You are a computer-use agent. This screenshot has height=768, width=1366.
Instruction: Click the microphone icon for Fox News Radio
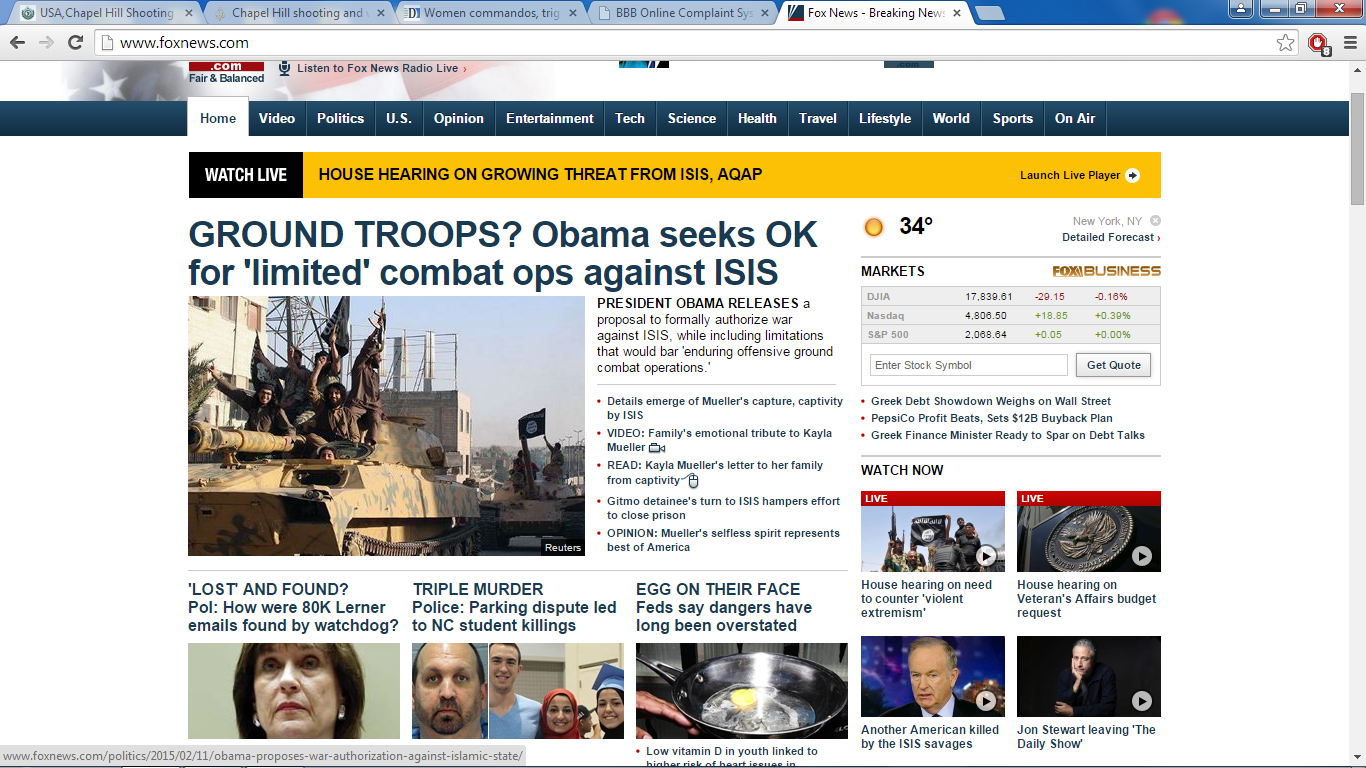click(x=284, y=68)
